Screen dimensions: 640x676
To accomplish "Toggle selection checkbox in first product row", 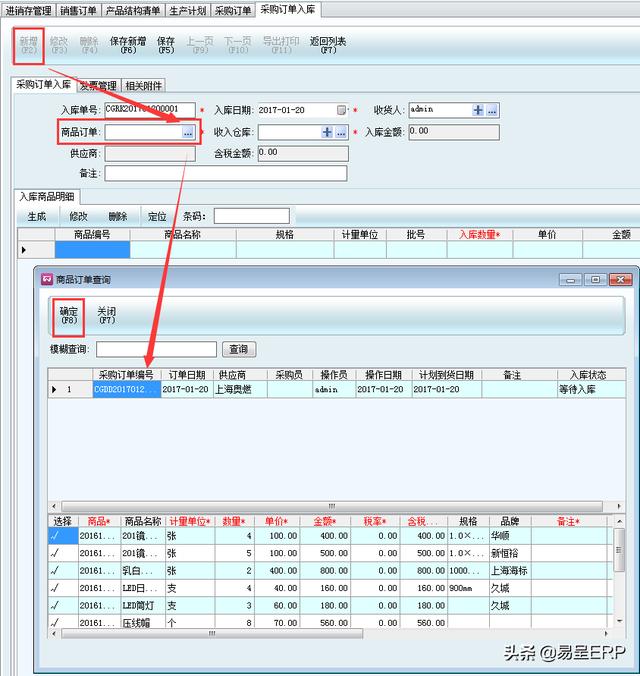I will [55, 535].
